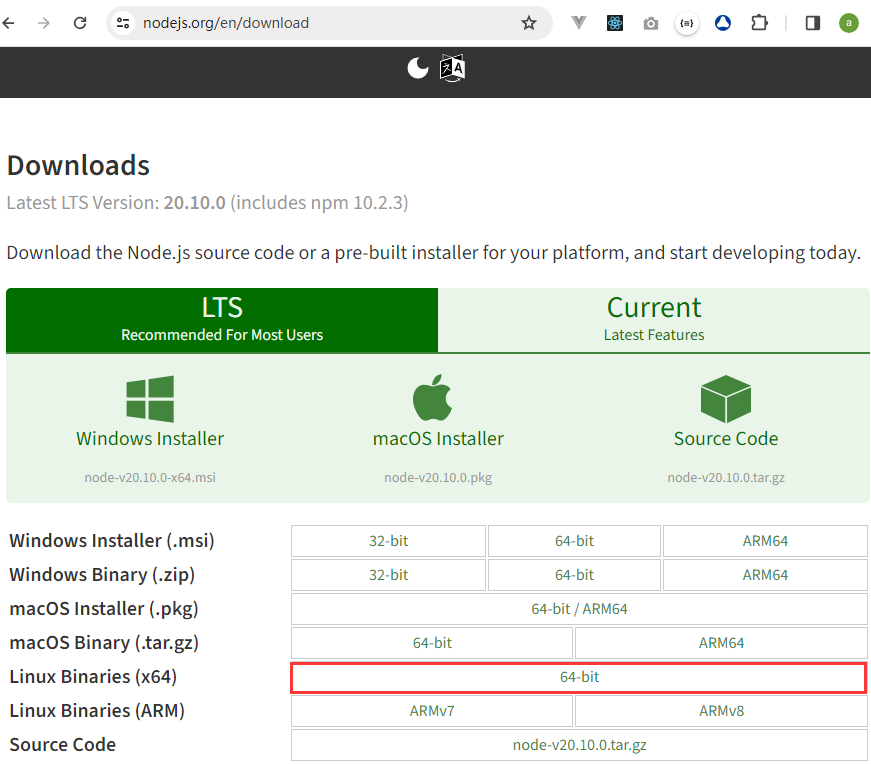Download Windows Installer (.msi) 64-bit
This screenshot has width=871, height=764.
point(574,541)
